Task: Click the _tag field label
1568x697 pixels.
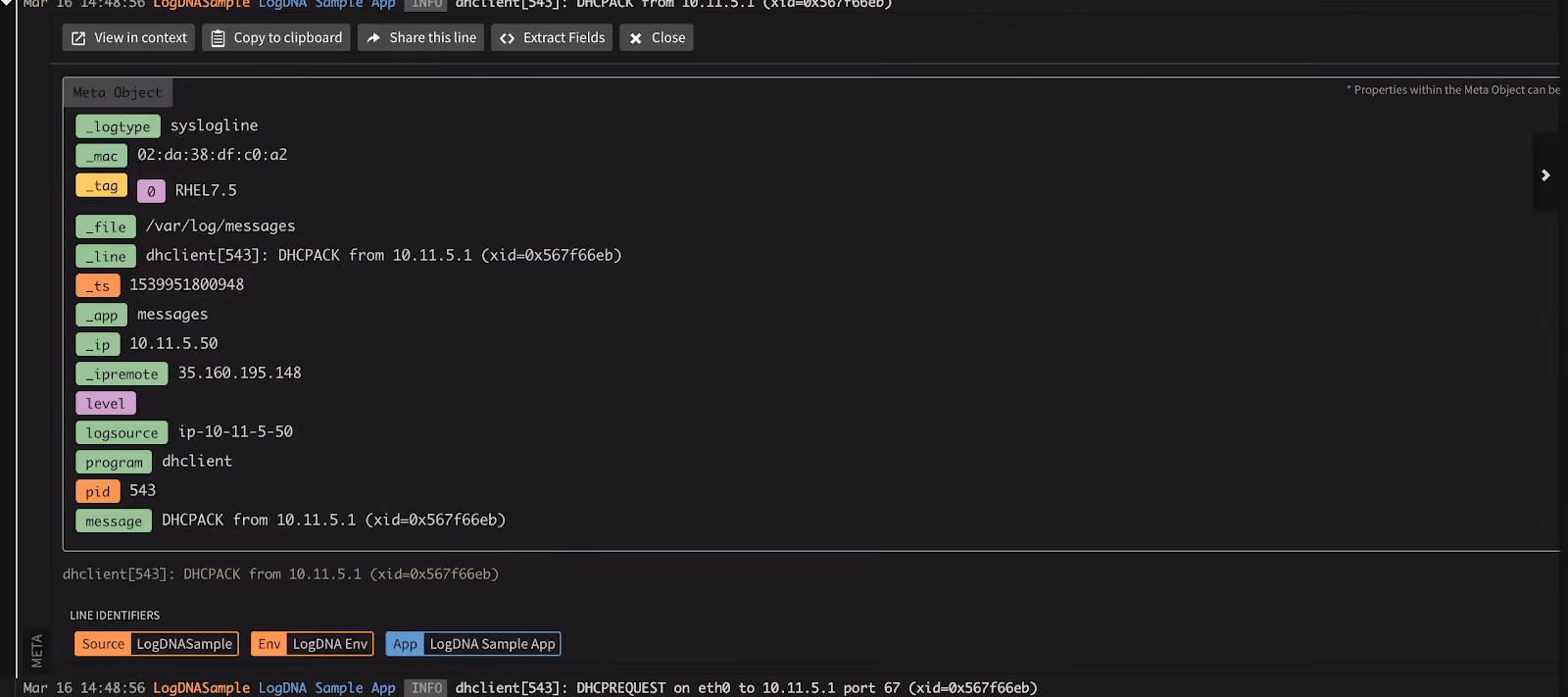Action: tap(101, 185)
